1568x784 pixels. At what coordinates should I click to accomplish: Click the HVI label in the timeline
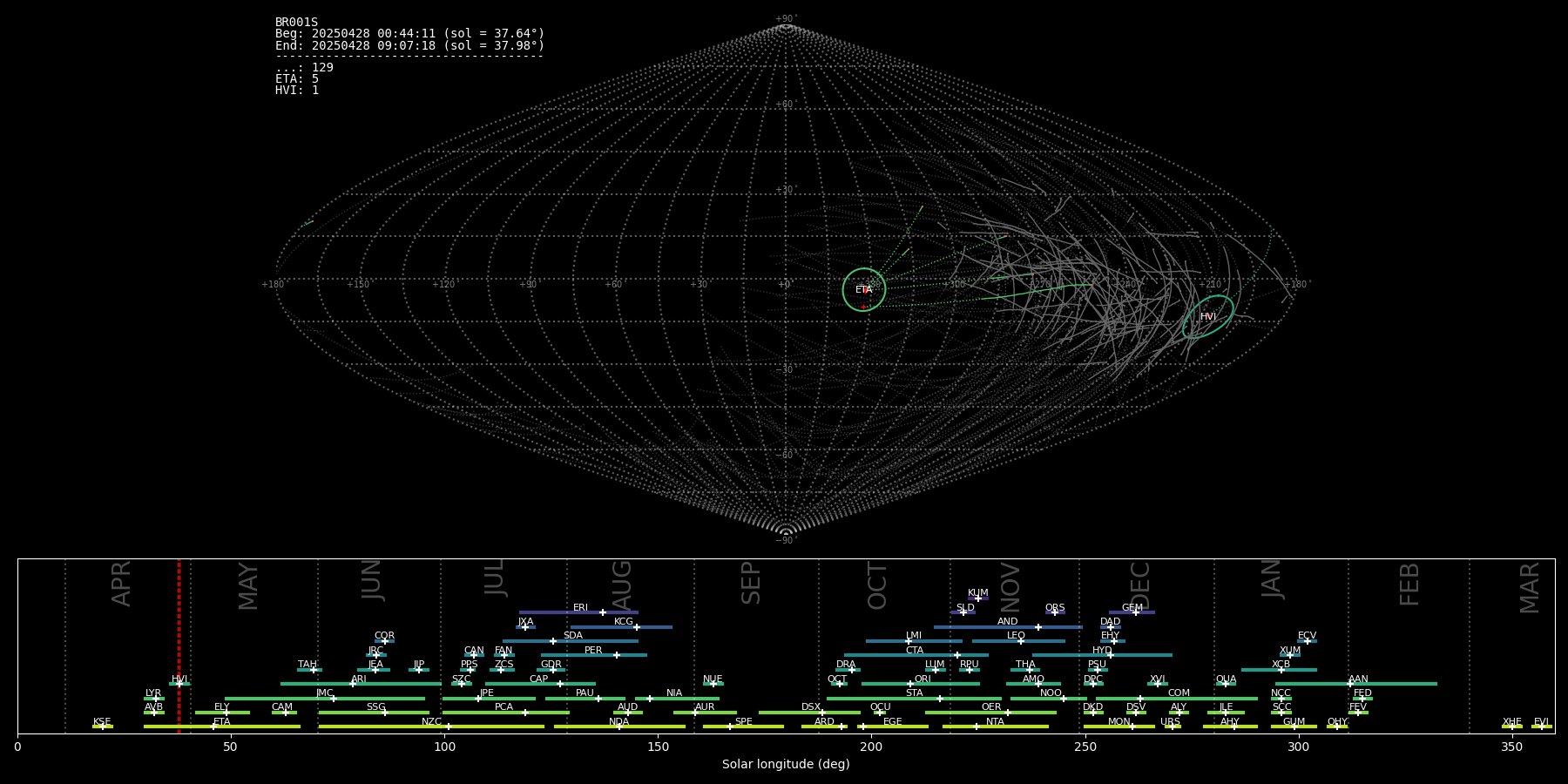point(179,679)
